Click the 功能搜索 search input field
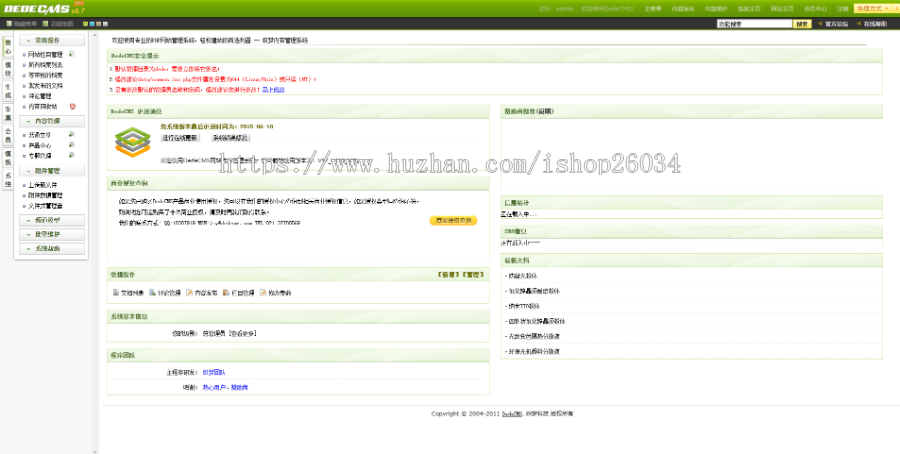Viewport: 900px width, 454px height. tap(754, 24)
